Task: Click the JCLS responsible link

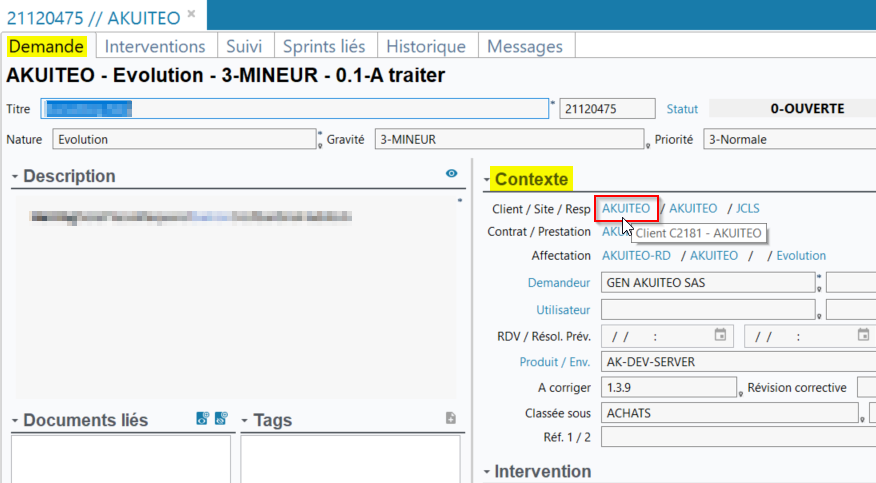Action: tap(748, 208)
